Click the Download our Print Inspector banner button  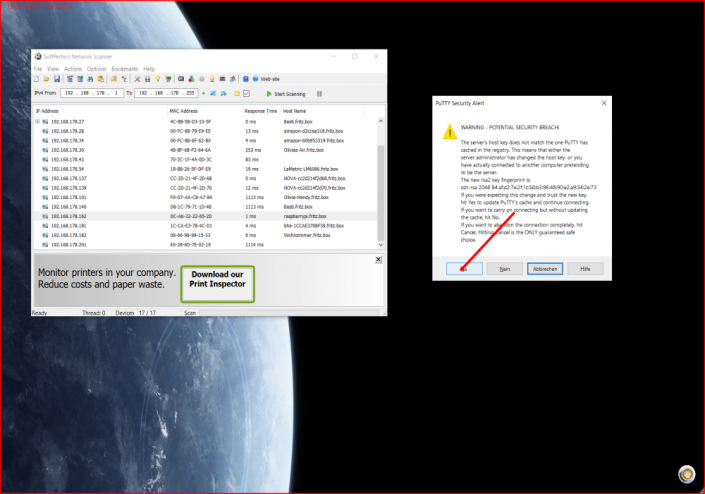pos(217,284)
